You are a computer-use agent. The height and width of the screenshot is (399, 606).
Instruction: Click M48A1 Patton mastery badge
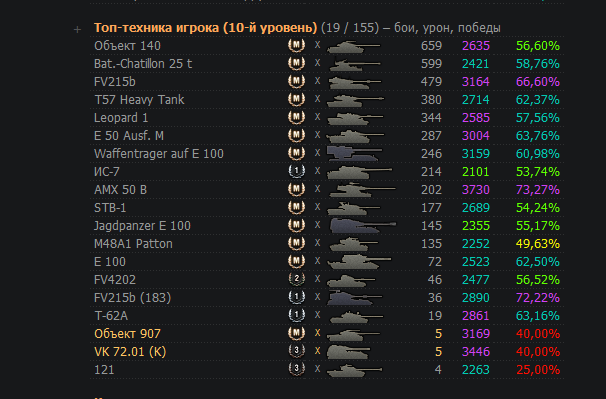click(296, 243)
